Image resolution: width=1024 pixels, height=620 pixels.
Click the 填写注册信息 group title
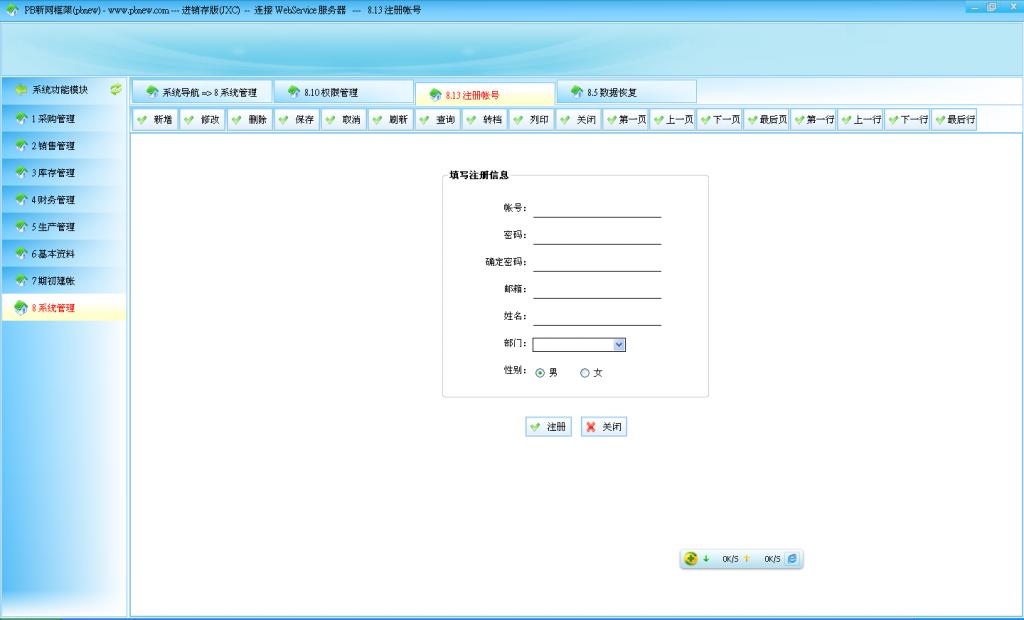pyautogui.click(x=479, y=175)
